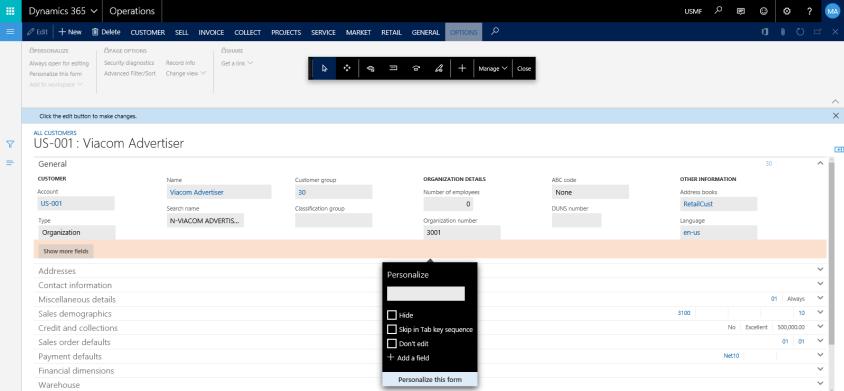The width and height of the screenshot is (844, 391).
Task: Click the Name field Viacom Advertiser
Action: [x=219, y=192]
